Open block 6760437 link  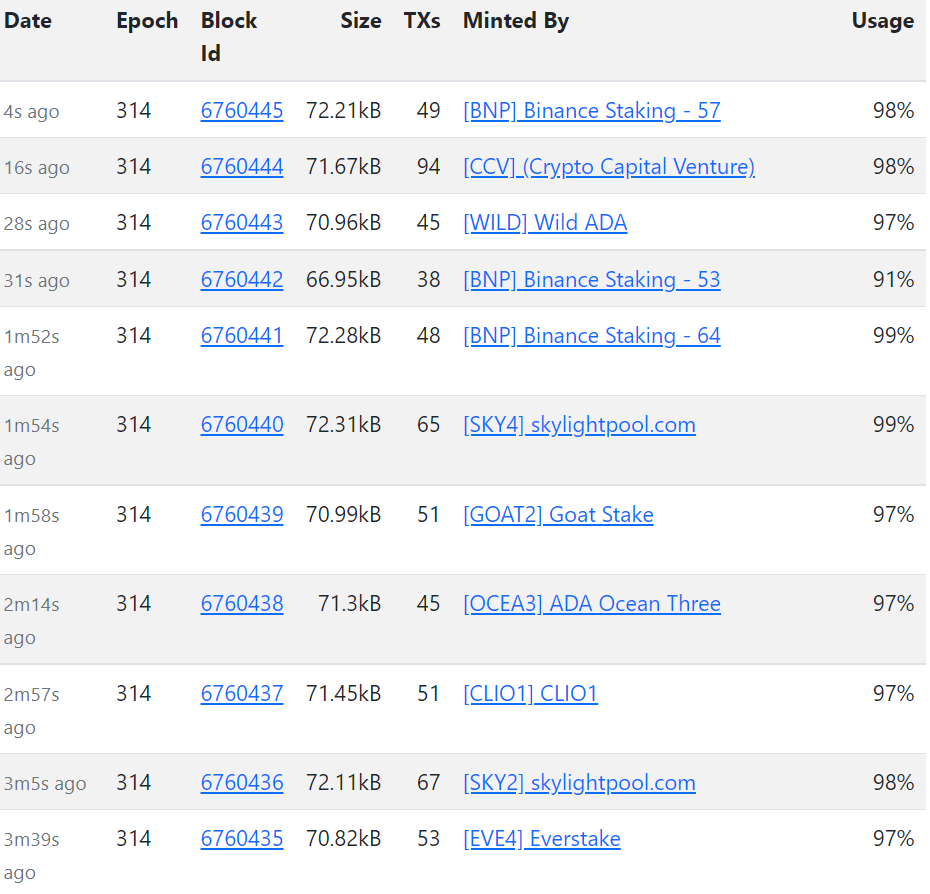(242, 693)
